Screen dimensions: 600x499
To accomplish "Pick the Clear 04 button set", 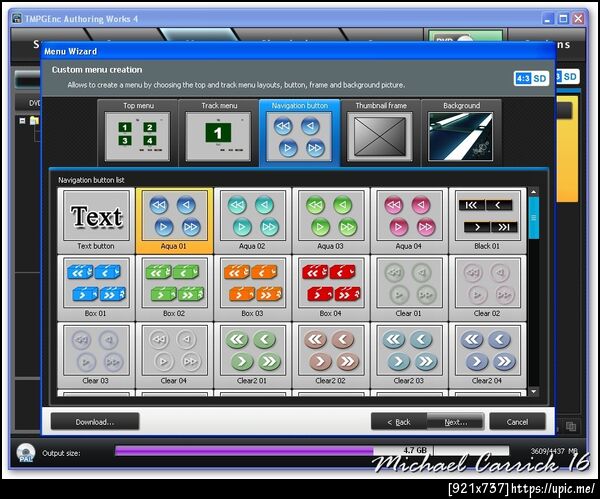I will [x=174, y=355].
